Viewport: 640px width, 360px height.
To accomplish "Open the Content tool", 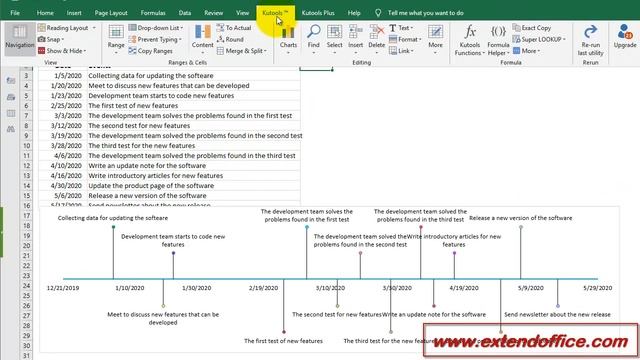I will (202, 38).
